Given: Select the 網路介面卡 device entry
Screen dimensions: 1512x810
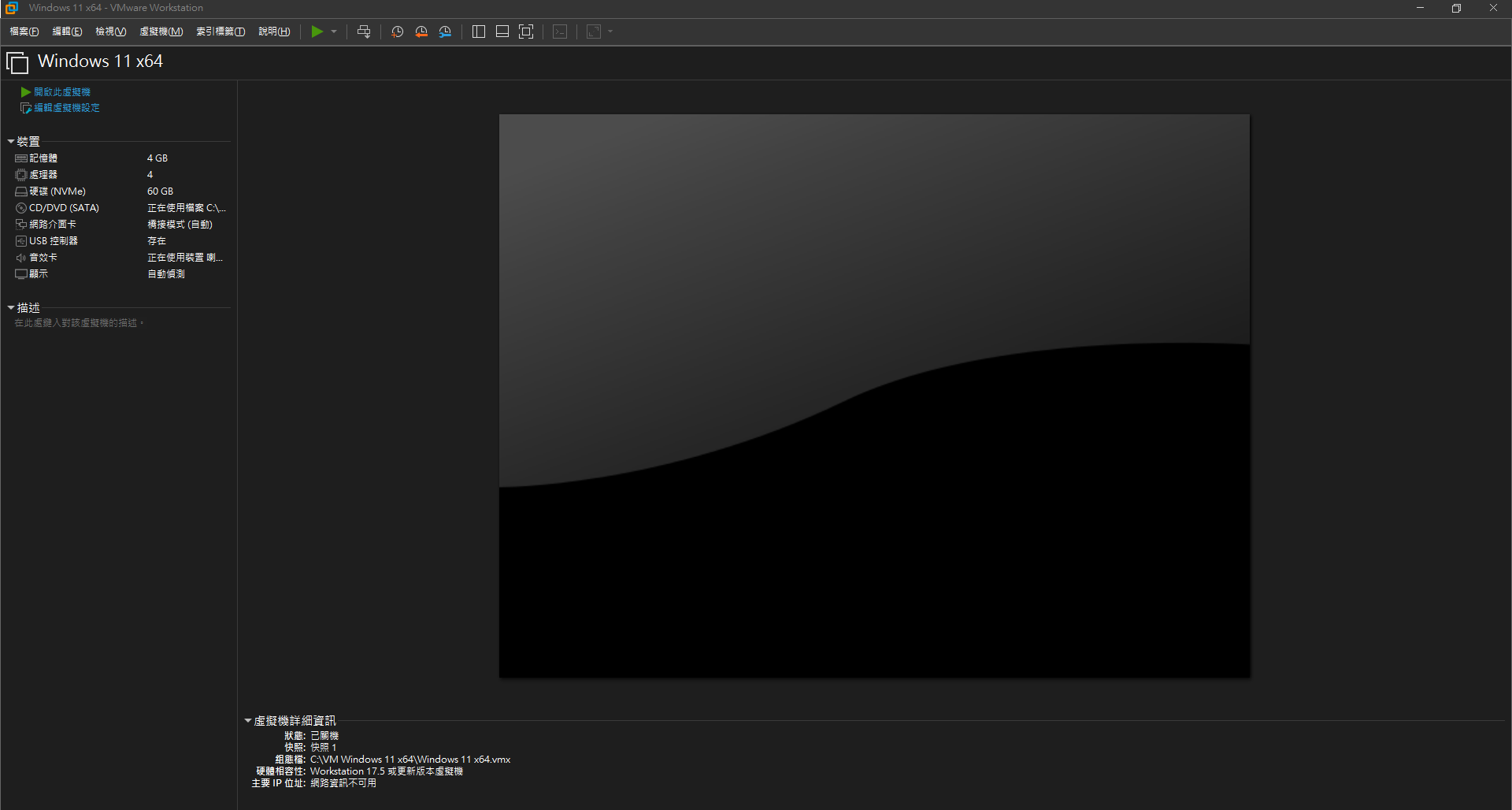Looking at the screenshot, I should (52, 225).
